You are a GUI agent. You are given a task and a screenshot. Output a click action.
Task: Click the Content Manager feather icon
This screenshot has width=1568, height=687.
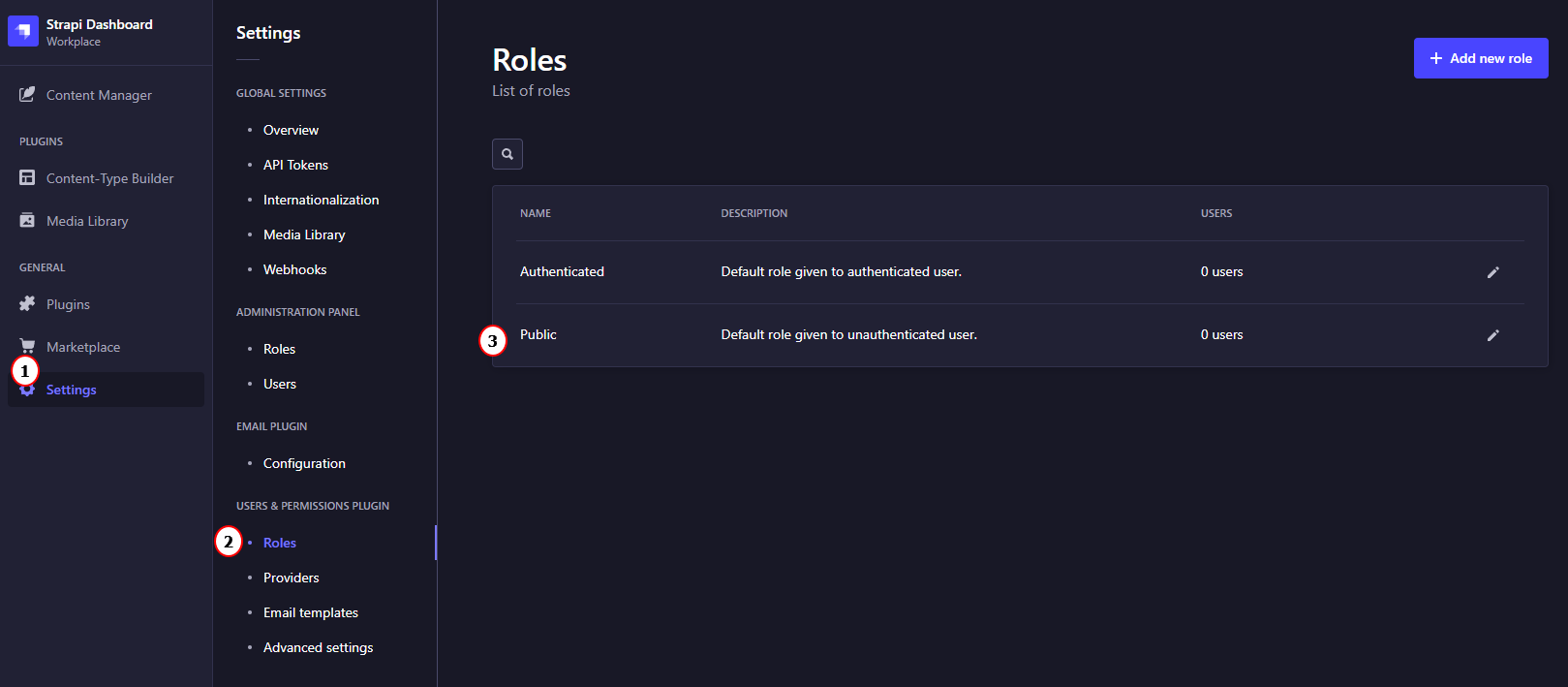click(27, 94)
